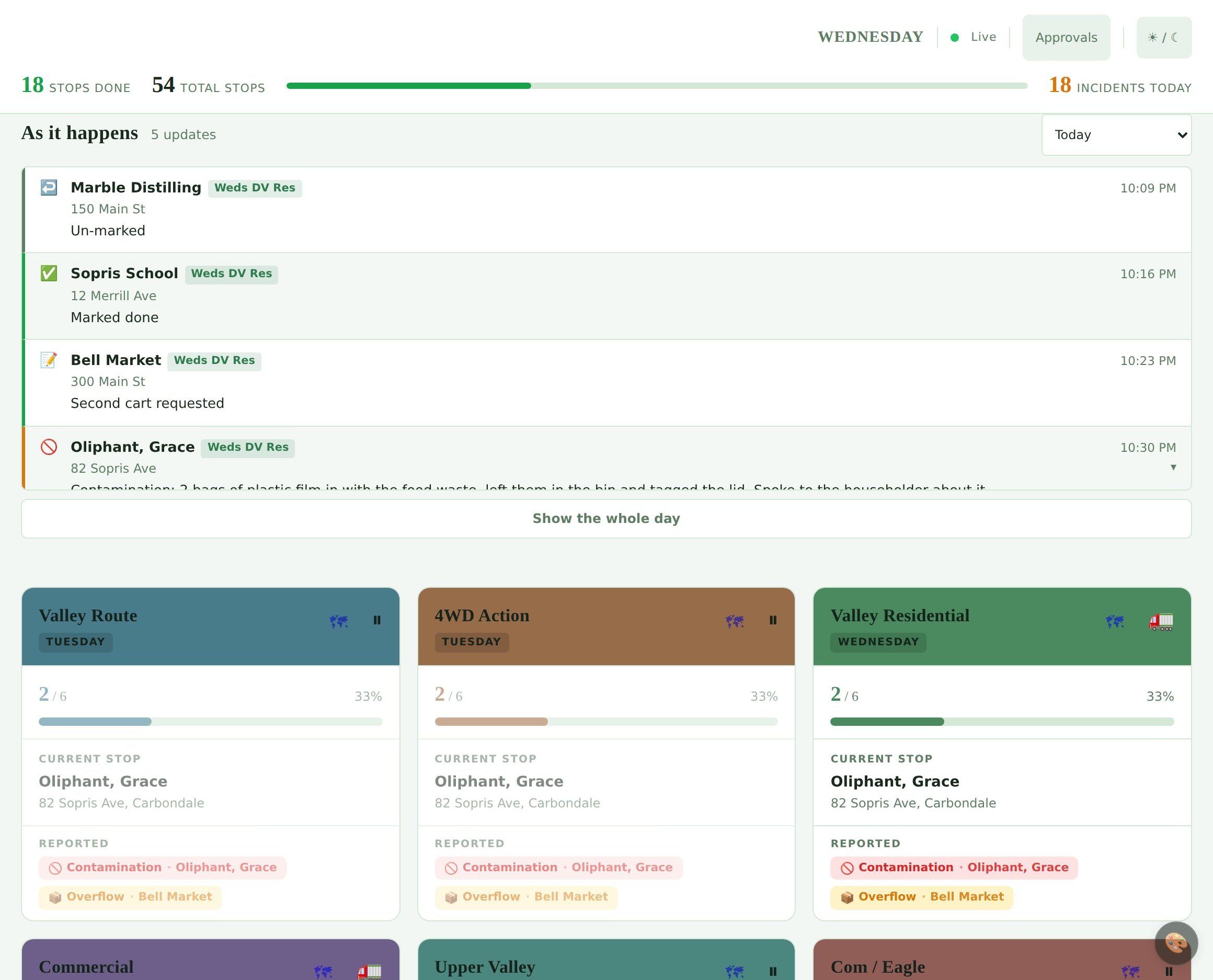Click Weds DV Res tag on Marble Distilling
The height and width of the screenshot is (980, 1213).
tap(255, 188)
